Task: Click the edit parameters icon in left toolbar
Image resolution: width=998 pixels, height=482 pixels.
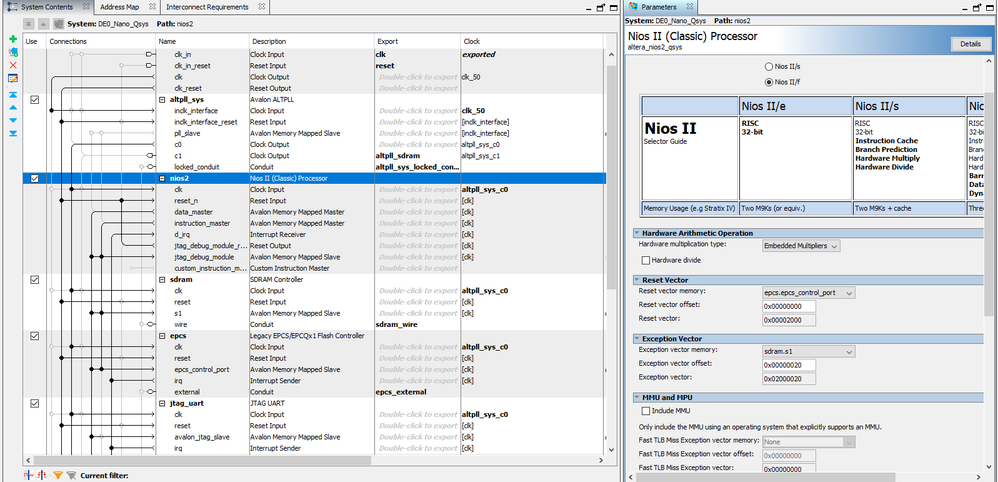Action: (12, 78)
